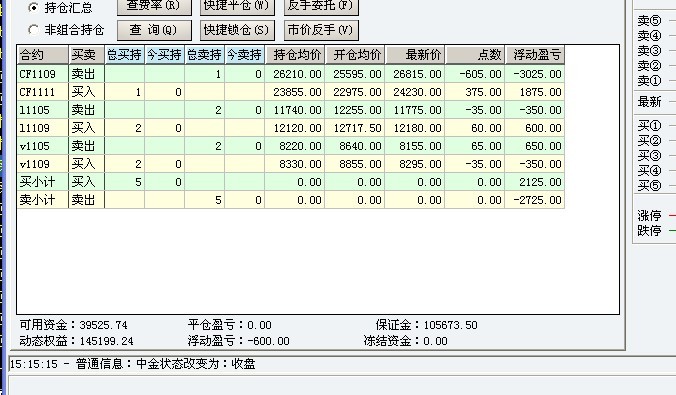Select the CF1109 position row
Image resolution: width=676 pixels, height=395 pixels.
click(x=291, y=74)
